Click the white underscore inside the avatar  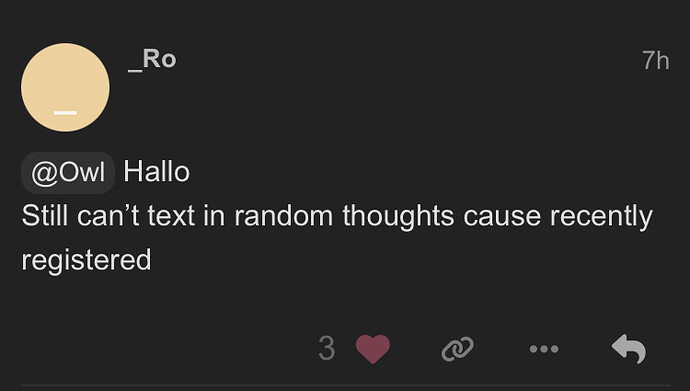point(65,113)
